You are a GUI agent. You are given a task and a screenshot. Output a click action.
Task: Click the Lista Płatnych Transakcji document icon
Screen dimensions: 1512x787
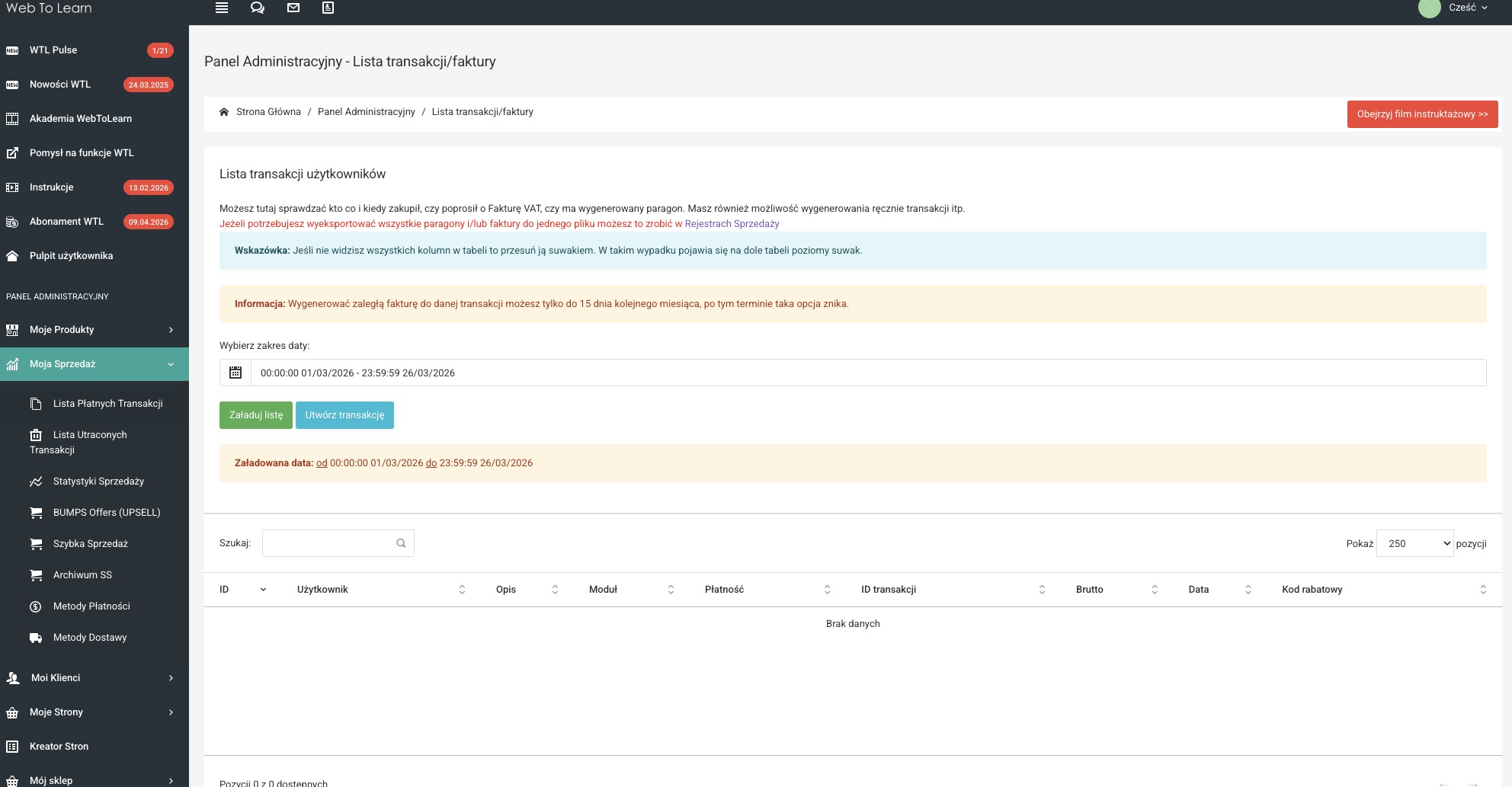pos(36,404)
